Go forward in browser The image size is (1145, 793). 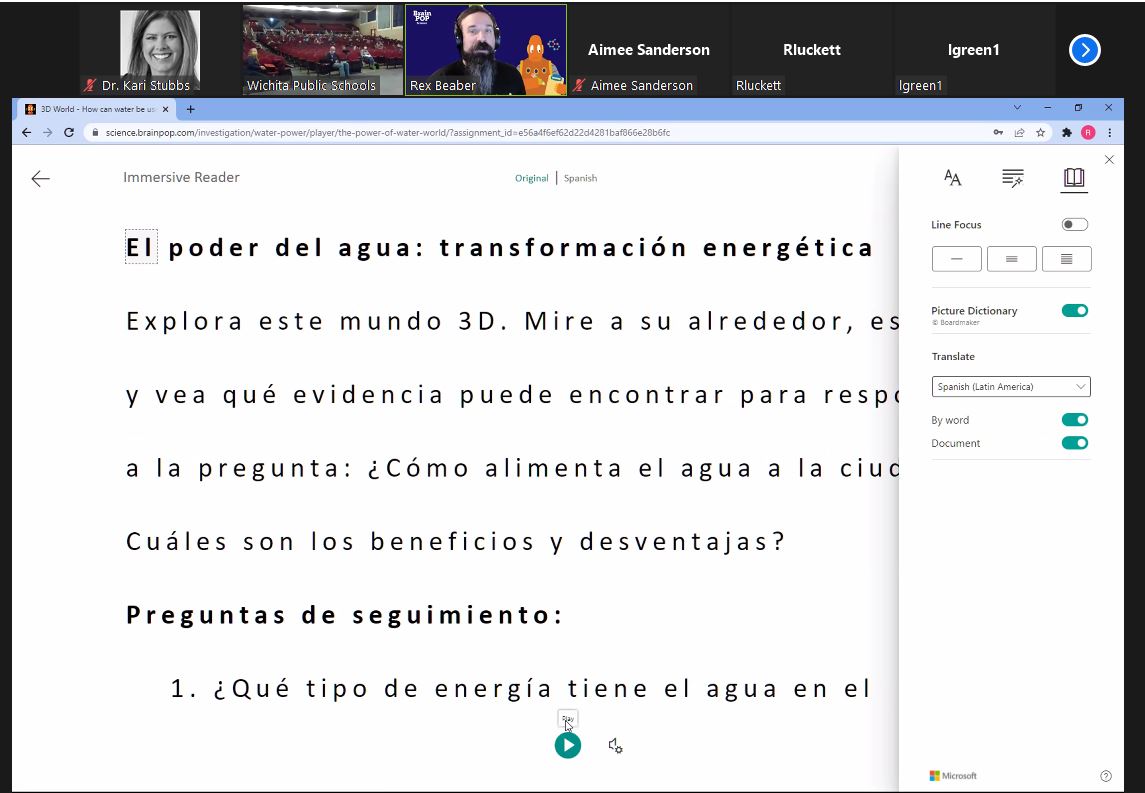pyautogui.click(x=47, y=132)
